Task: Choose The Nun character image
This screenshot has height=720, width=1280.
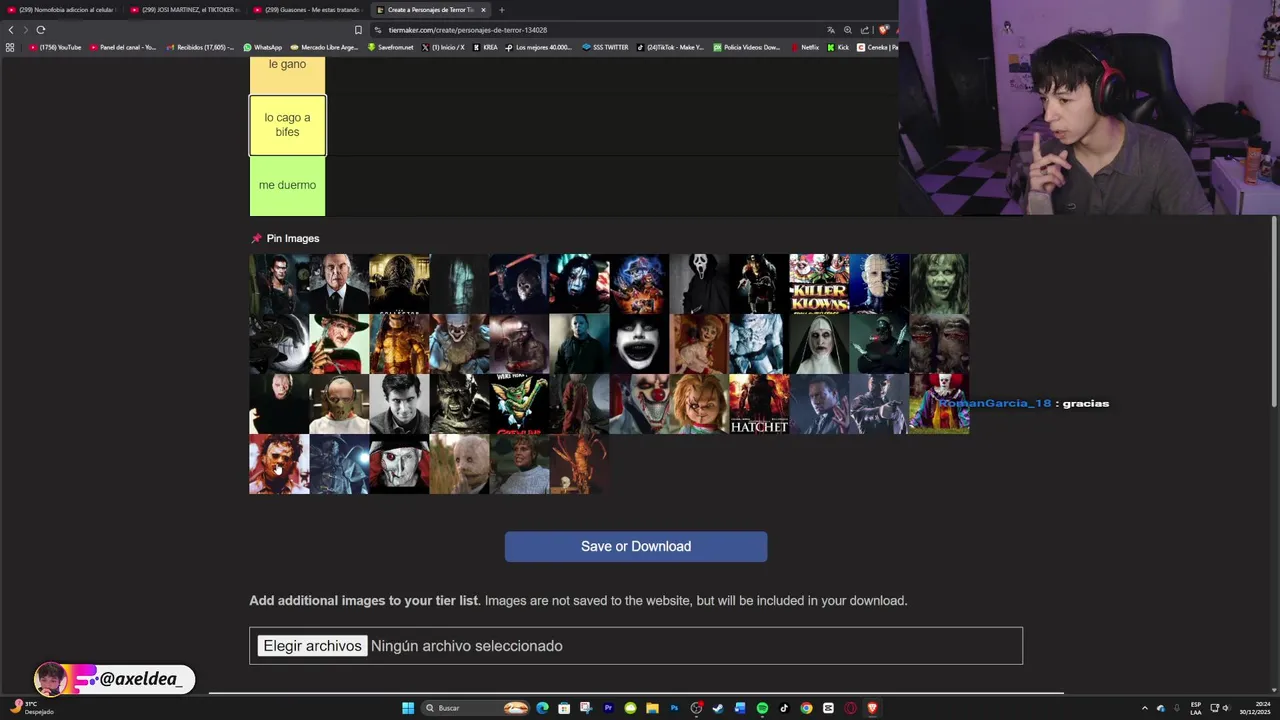Action: [819, 344]
